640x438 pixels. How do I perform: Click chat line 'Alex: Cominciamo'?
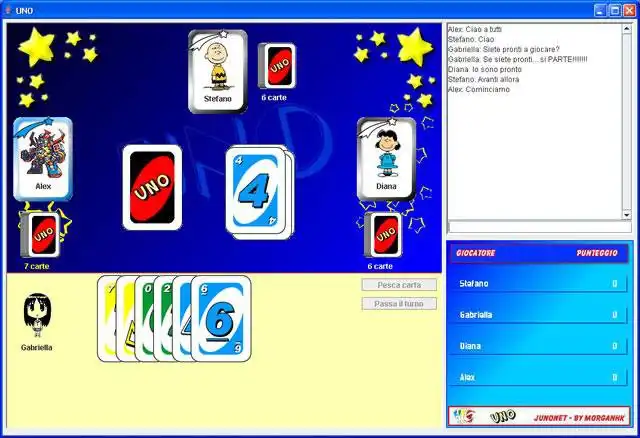(x=479, y=89)
